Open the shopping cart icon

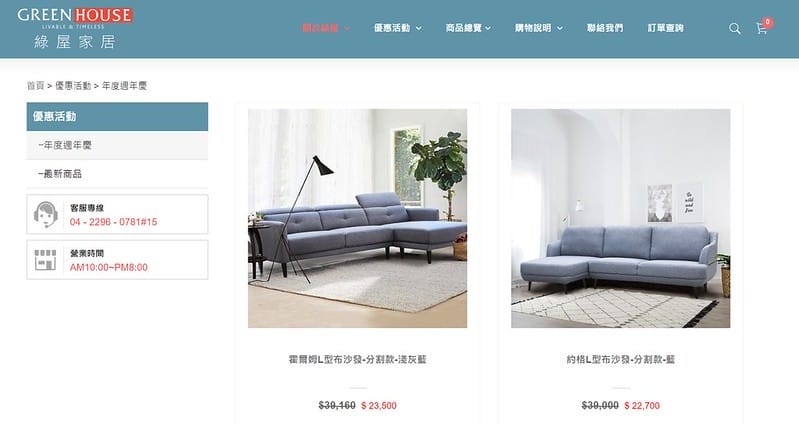click(x=761, y=29)
